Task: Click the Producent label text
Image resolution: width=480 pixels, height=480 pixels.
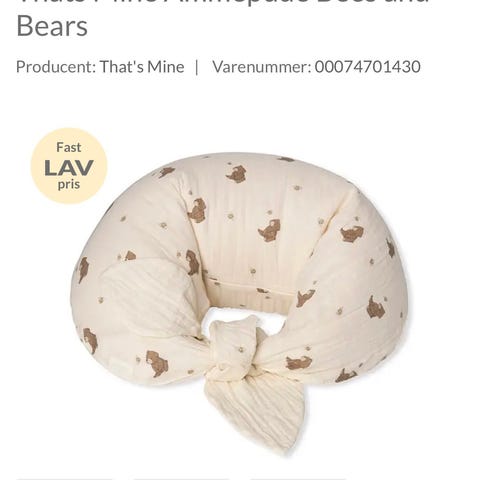Action: [56, 67]
